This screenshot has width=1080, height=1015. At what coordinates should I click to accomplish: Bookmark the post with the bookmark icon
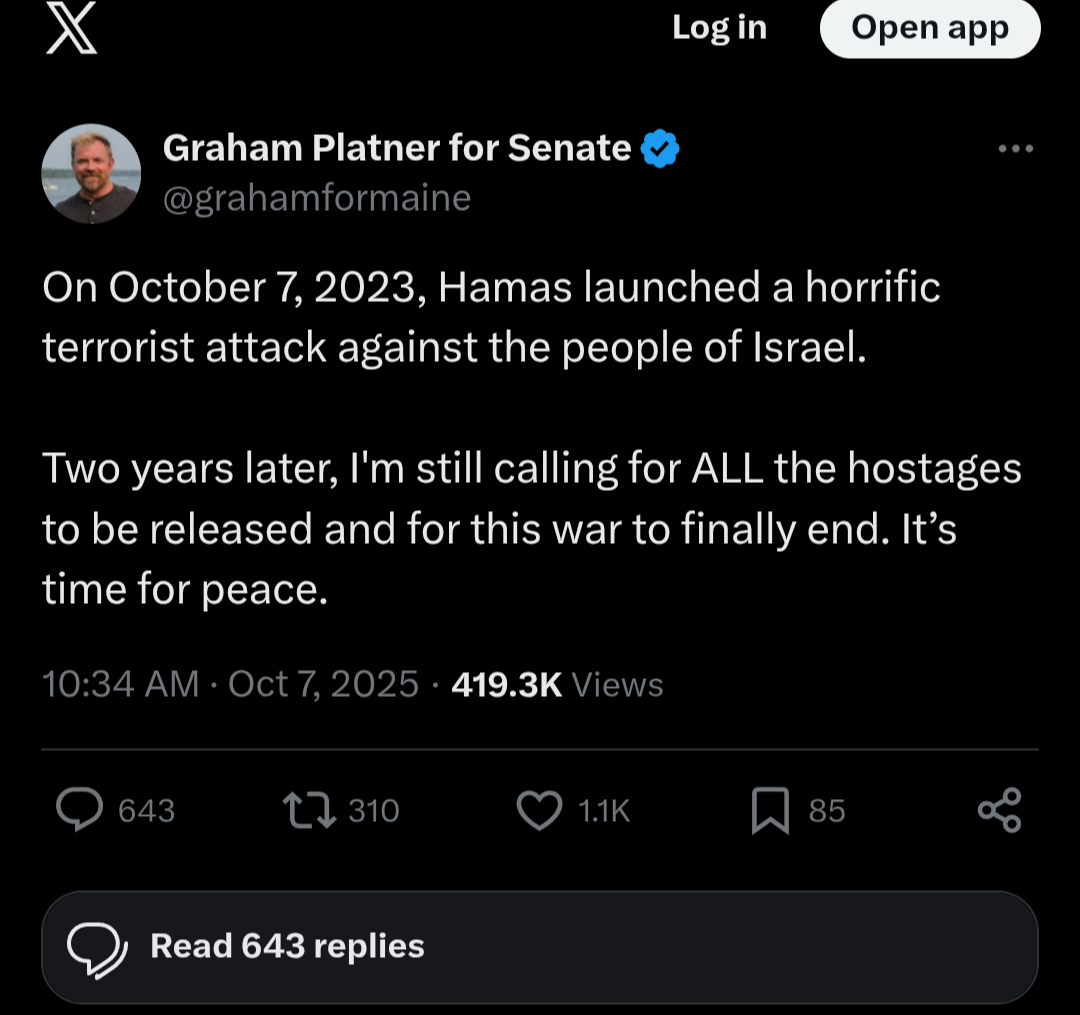click(x=770, y=809)
